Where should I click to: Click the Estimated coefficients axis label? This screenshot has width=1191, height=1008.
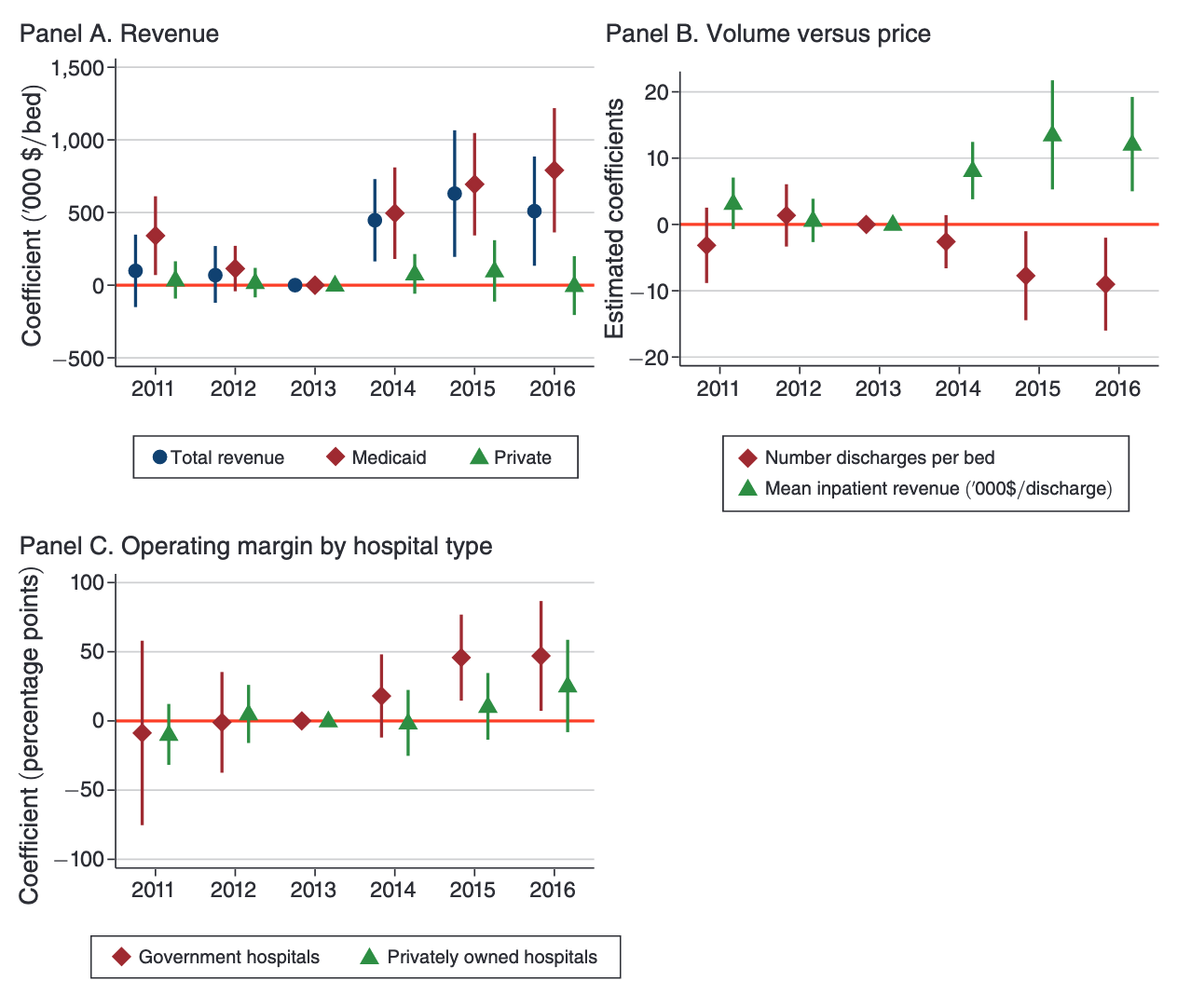[615, 220]
